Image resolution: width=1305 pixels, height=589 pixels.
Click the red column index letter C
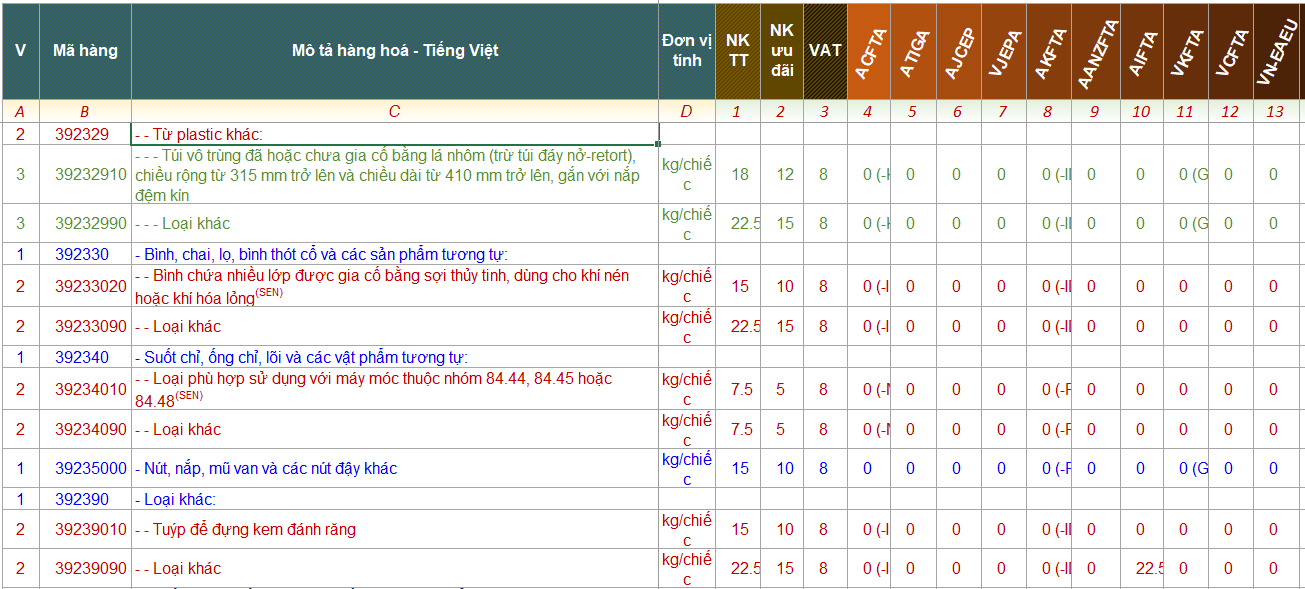click(394, 111)
